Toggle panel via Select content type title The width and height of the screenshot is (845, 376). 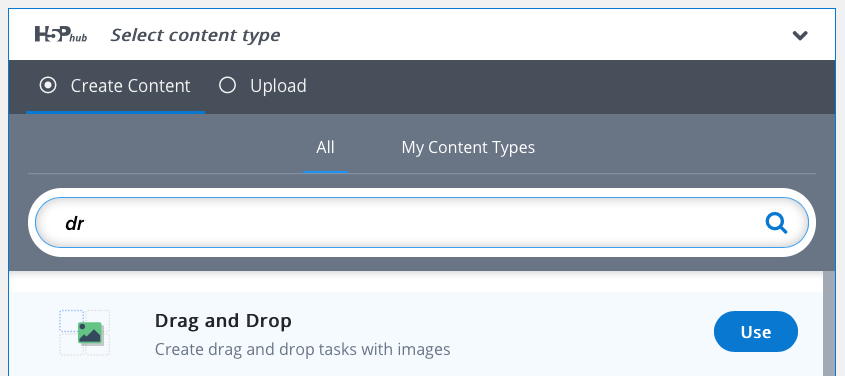(196, 35)
